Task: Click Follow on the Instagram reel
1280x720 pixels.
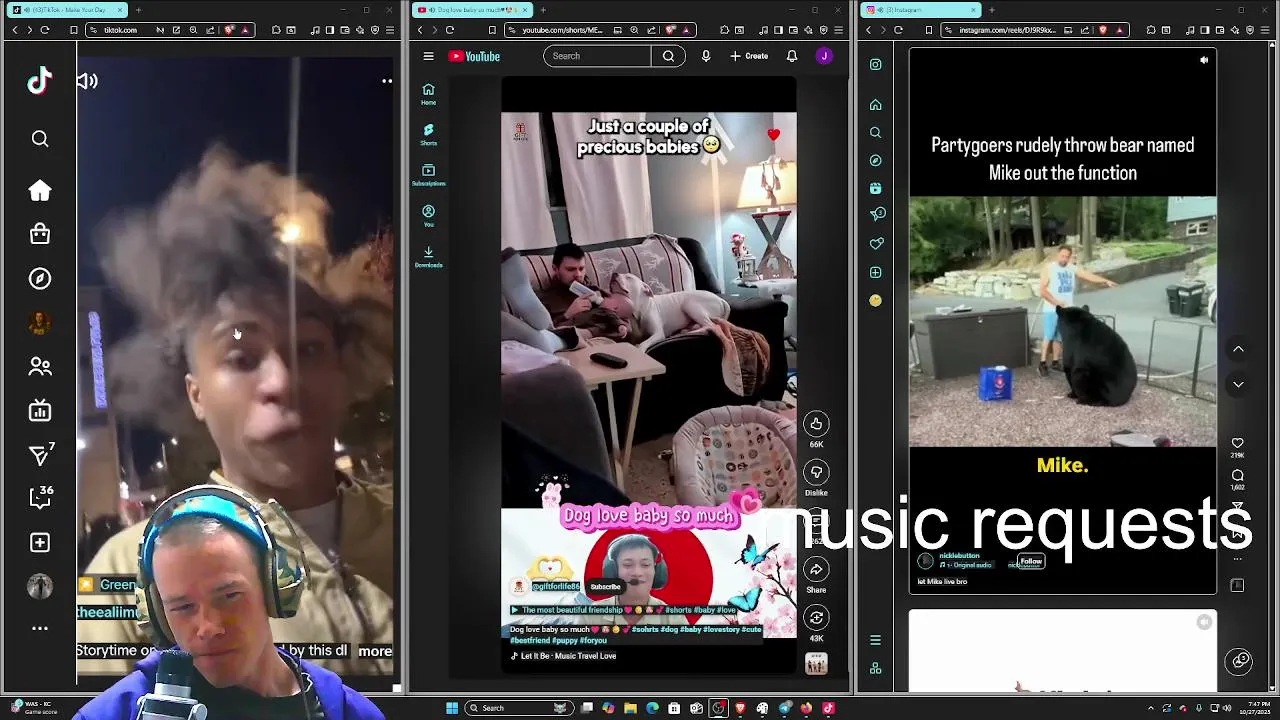Action: (x=1031, y=562)
